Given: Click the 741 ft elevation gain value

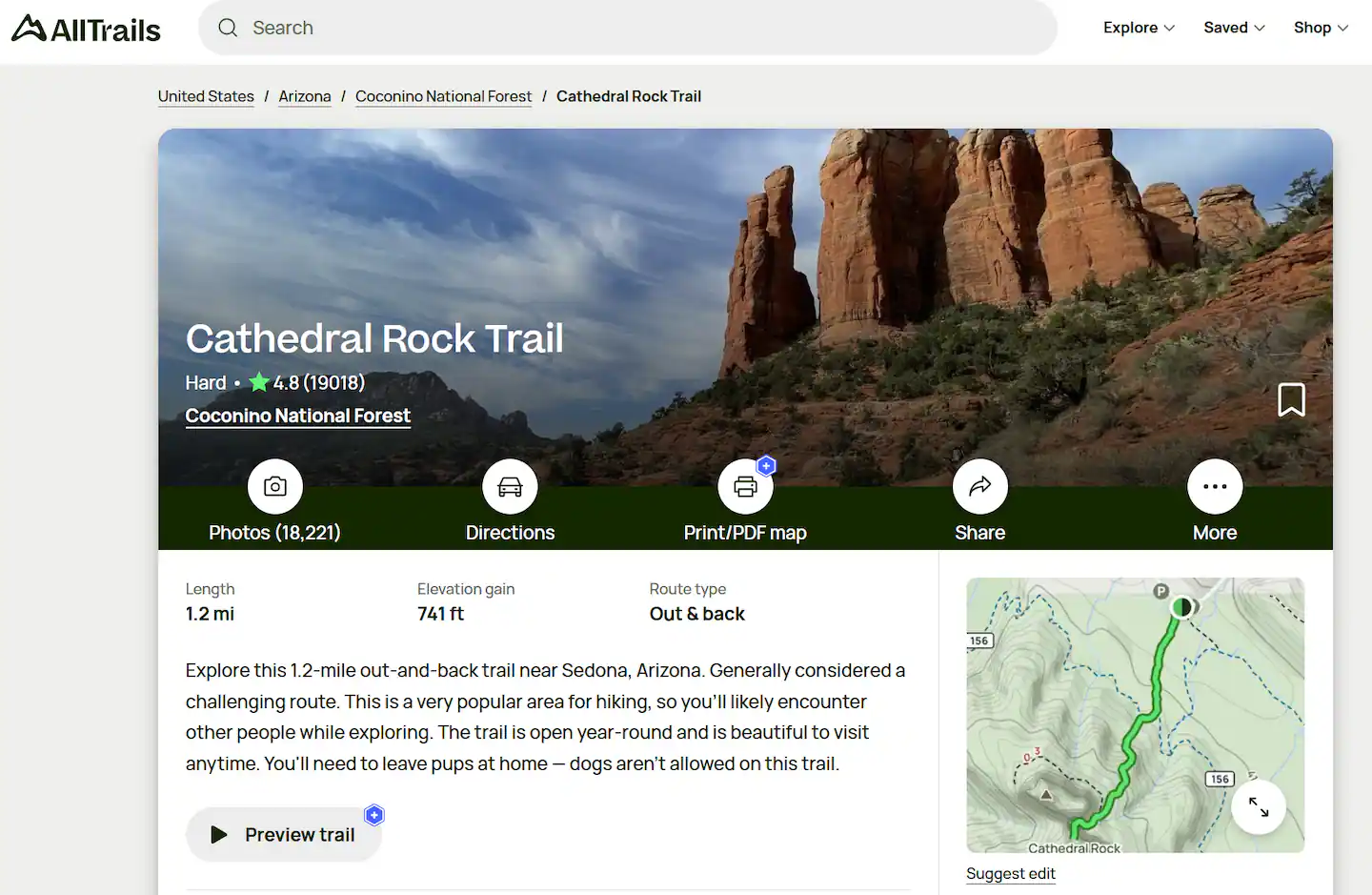Looking at the screenshot, I should (440, 614).
